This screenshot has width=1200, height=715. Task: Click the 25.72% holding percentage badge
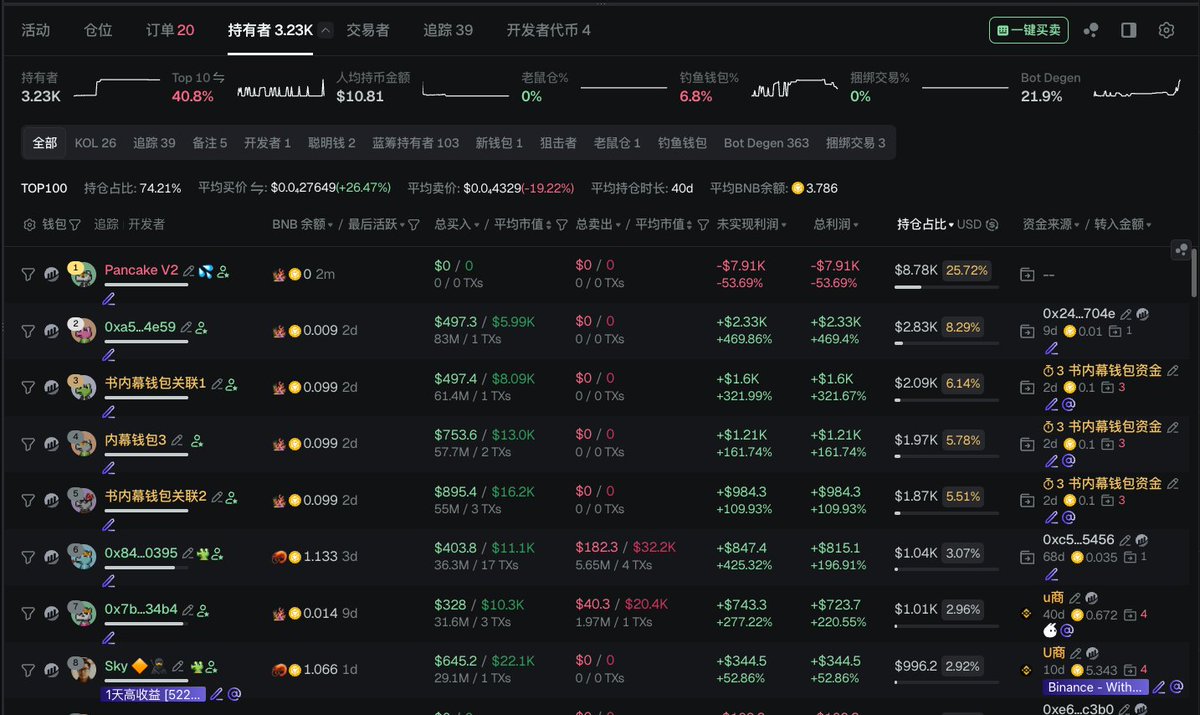coord(966,270)
